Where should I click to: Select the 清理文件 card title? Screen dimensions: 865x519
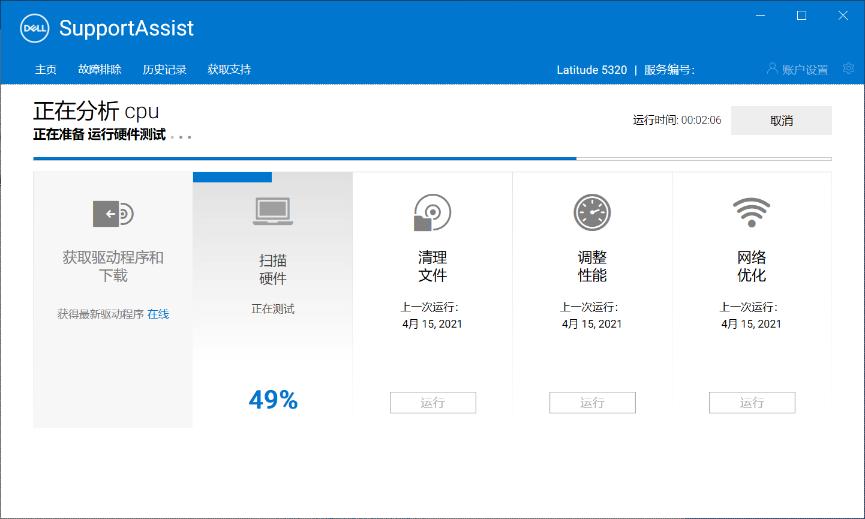(432, 266)
